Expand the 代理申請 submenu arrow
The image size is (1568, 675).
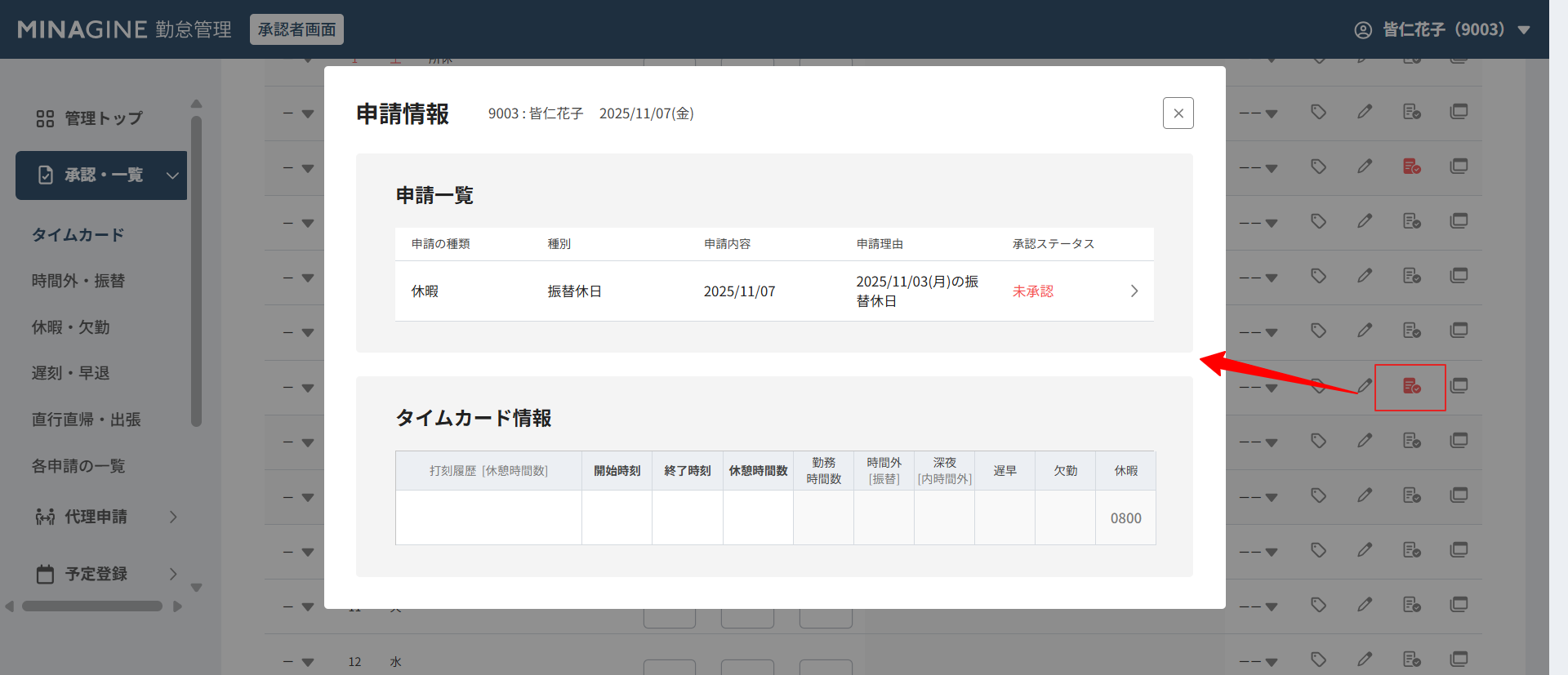pos(173,517)
